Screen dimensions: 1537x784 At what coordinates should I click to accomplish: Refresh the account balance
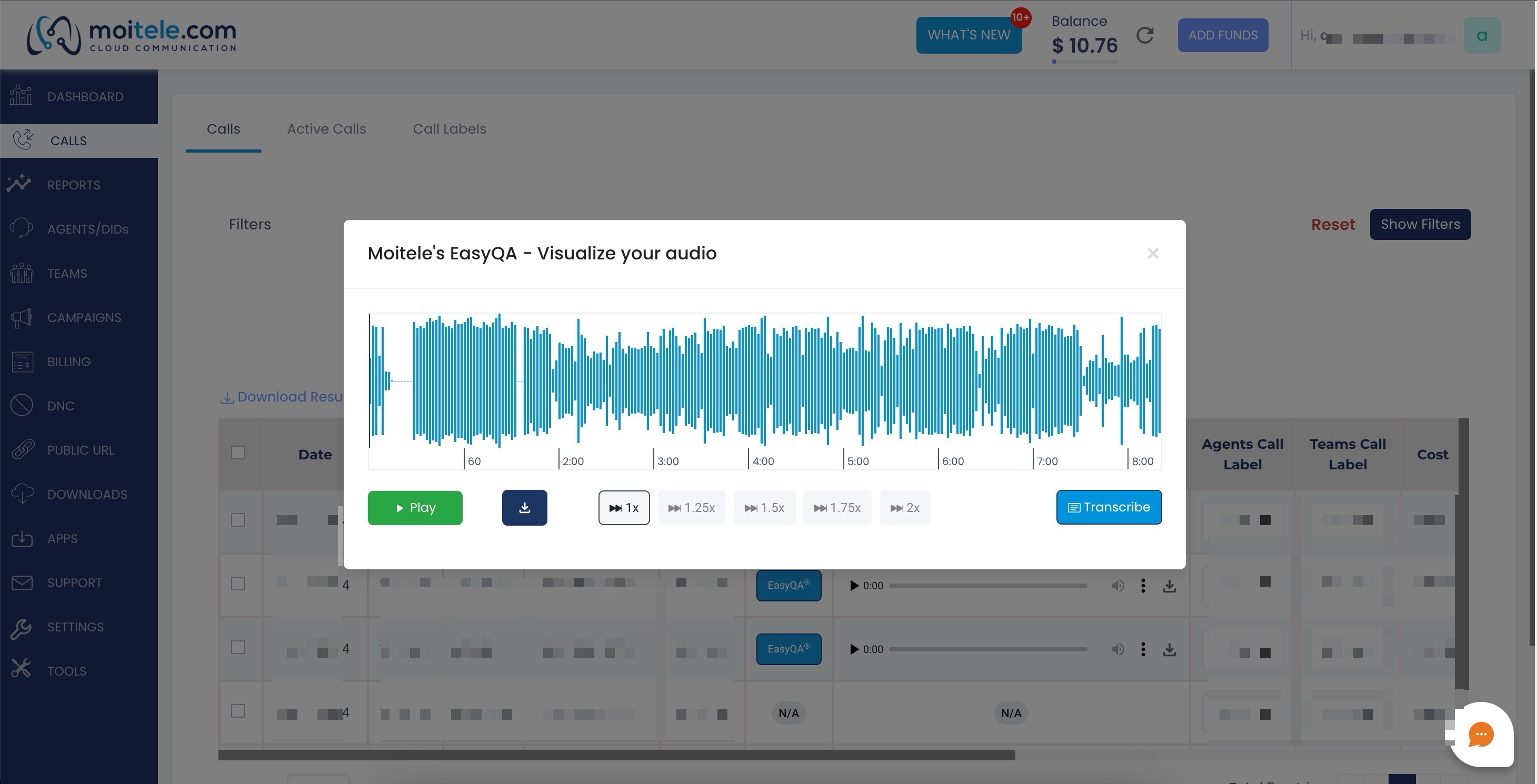[1144, 36]
